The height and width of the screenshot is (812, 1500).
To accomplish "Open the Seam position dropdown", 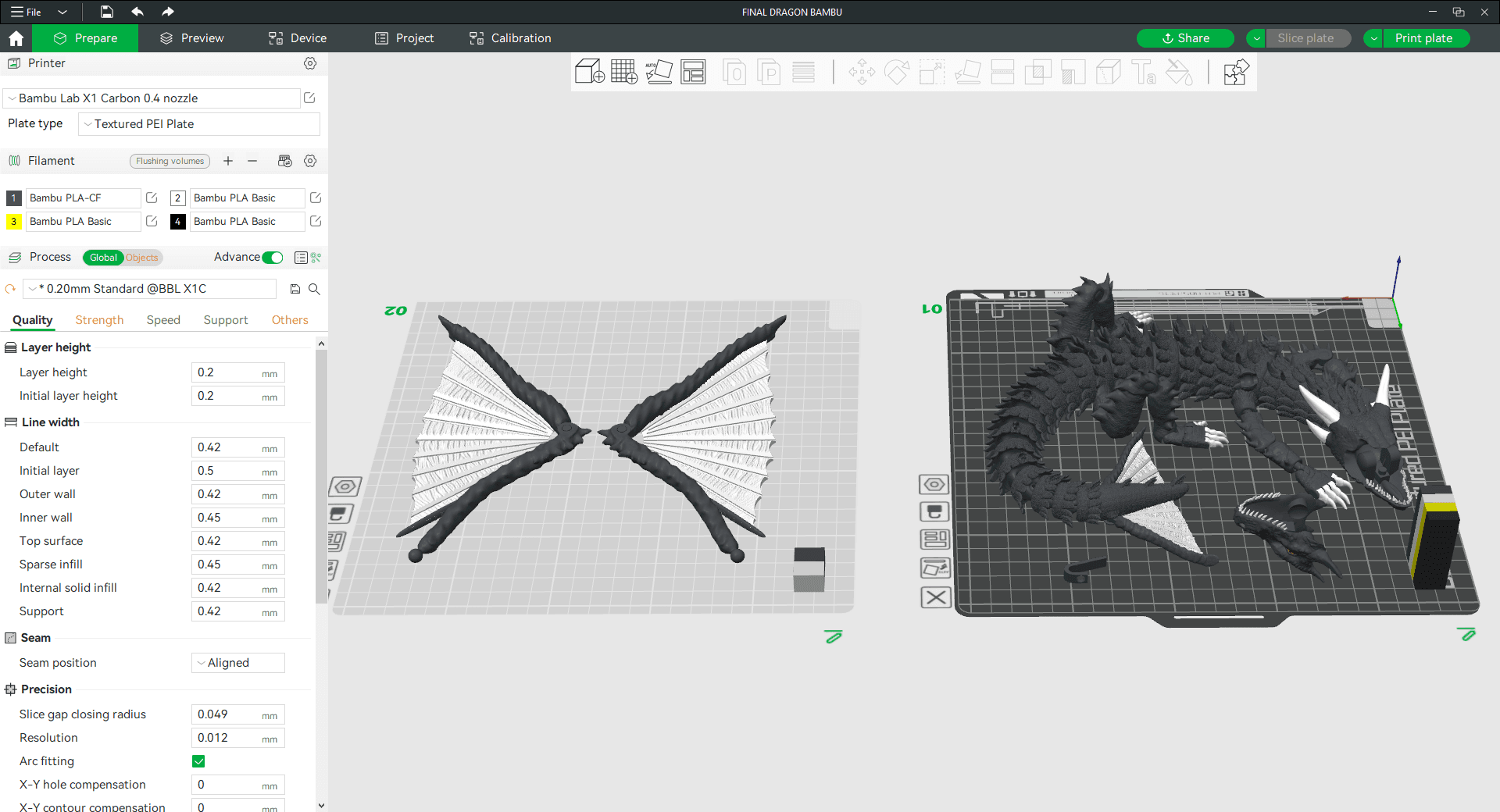I will click(238, 663).
